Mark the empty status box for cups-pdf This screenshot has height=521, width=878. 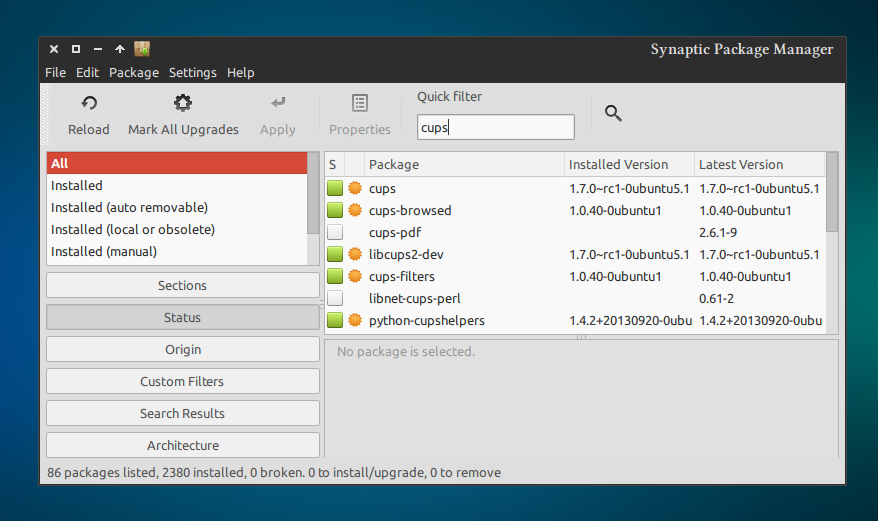pos(335,232)
